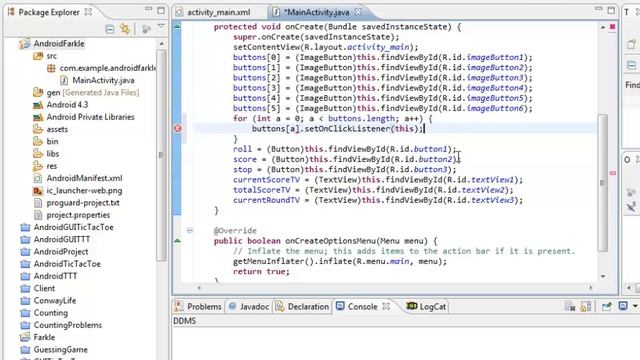The height and width of the screenshot is (360, 640).
Task: Select AndroidManifest.xml file
Action: point(84,178)
